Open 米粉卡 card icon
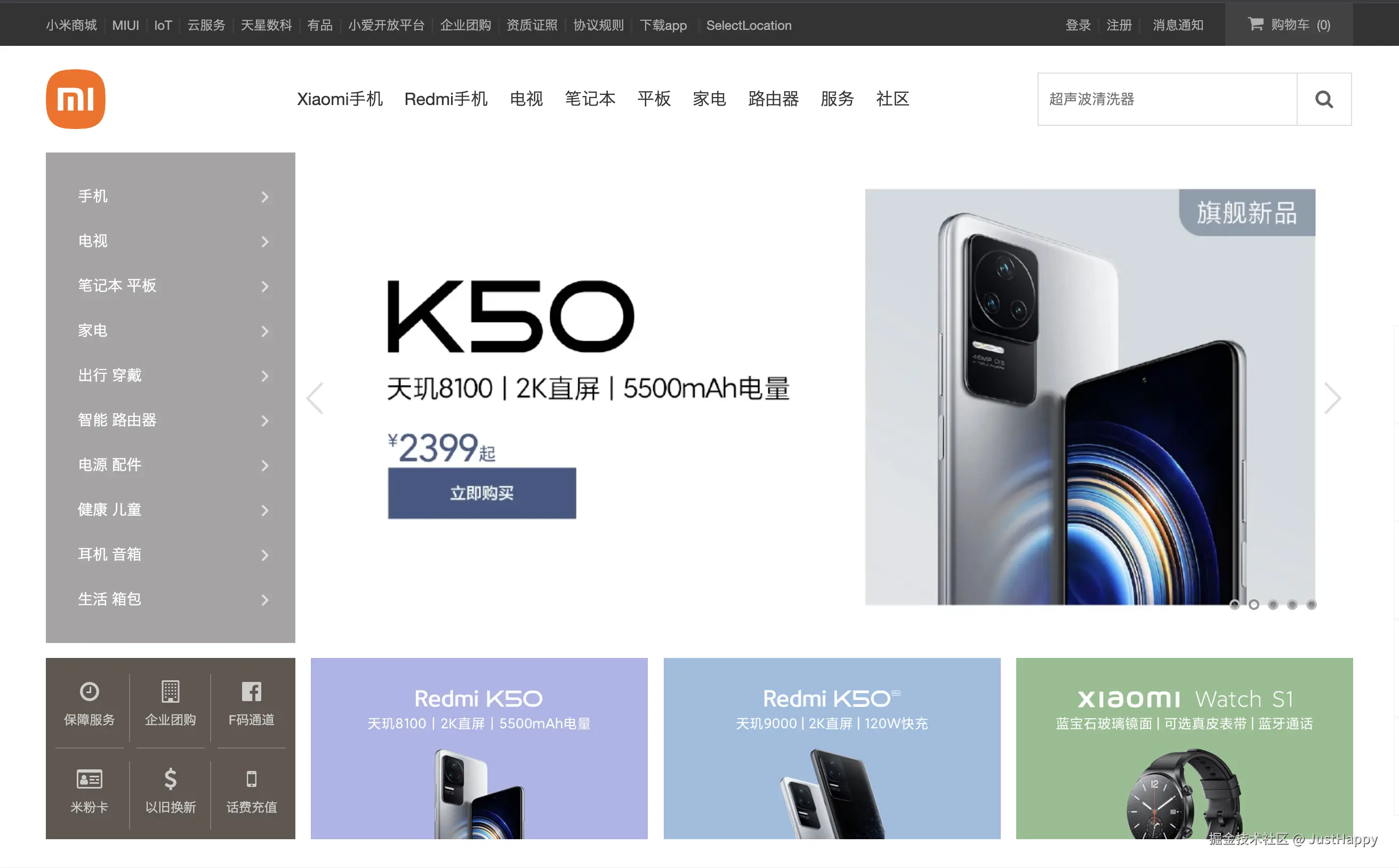 [x=89, y=779]
